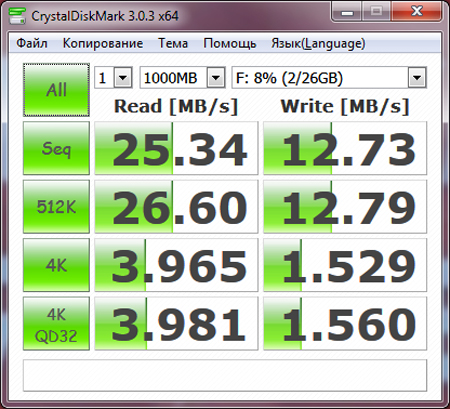The height and width of the screenshot is (409, 450).
Task: Click the 4K write value 1.529
Action: coord(345,265)
